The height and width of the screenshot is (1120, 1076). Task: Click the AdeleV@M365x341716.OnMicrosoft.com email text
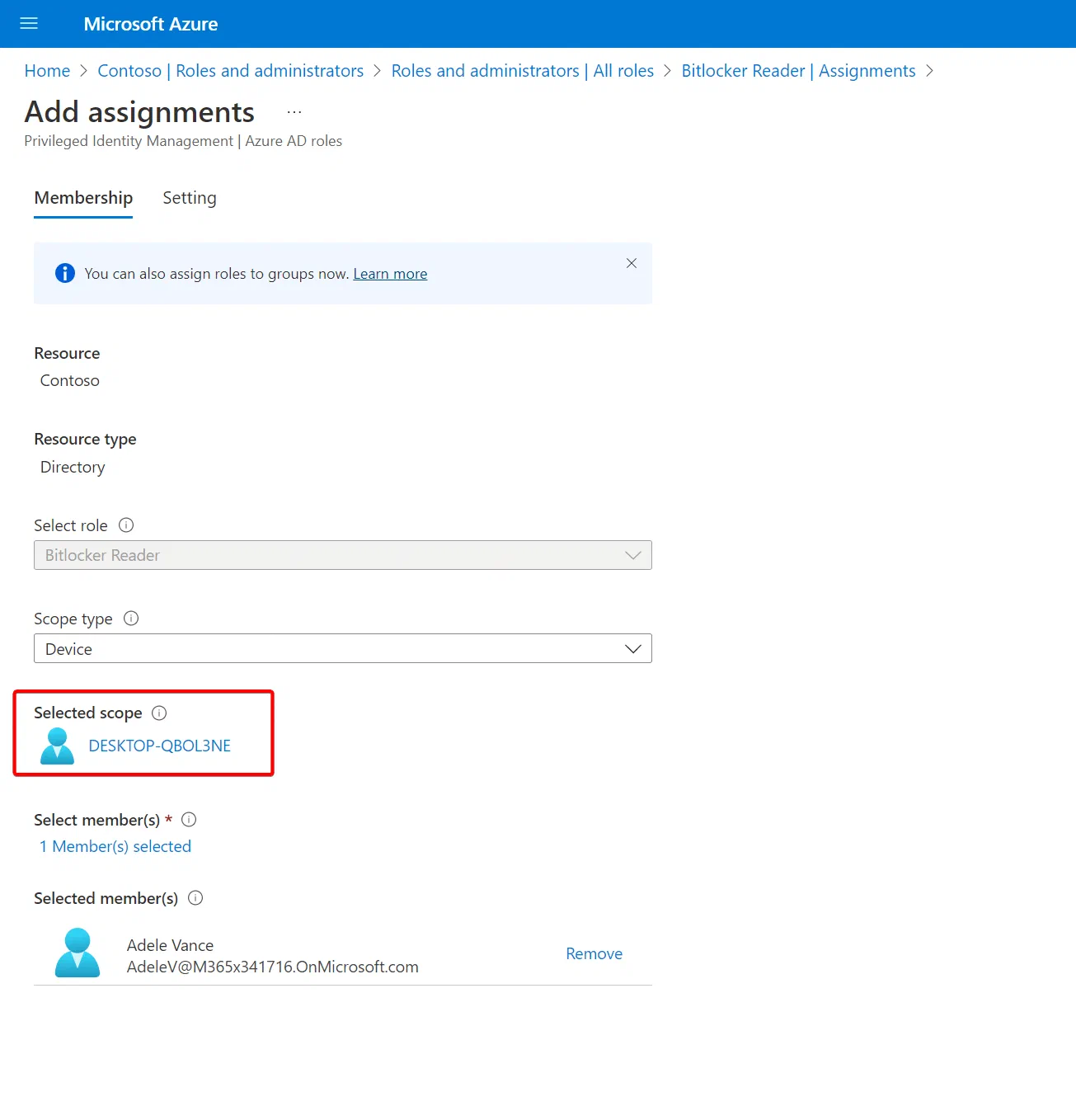pyautogui.click(x=272, y=967)
